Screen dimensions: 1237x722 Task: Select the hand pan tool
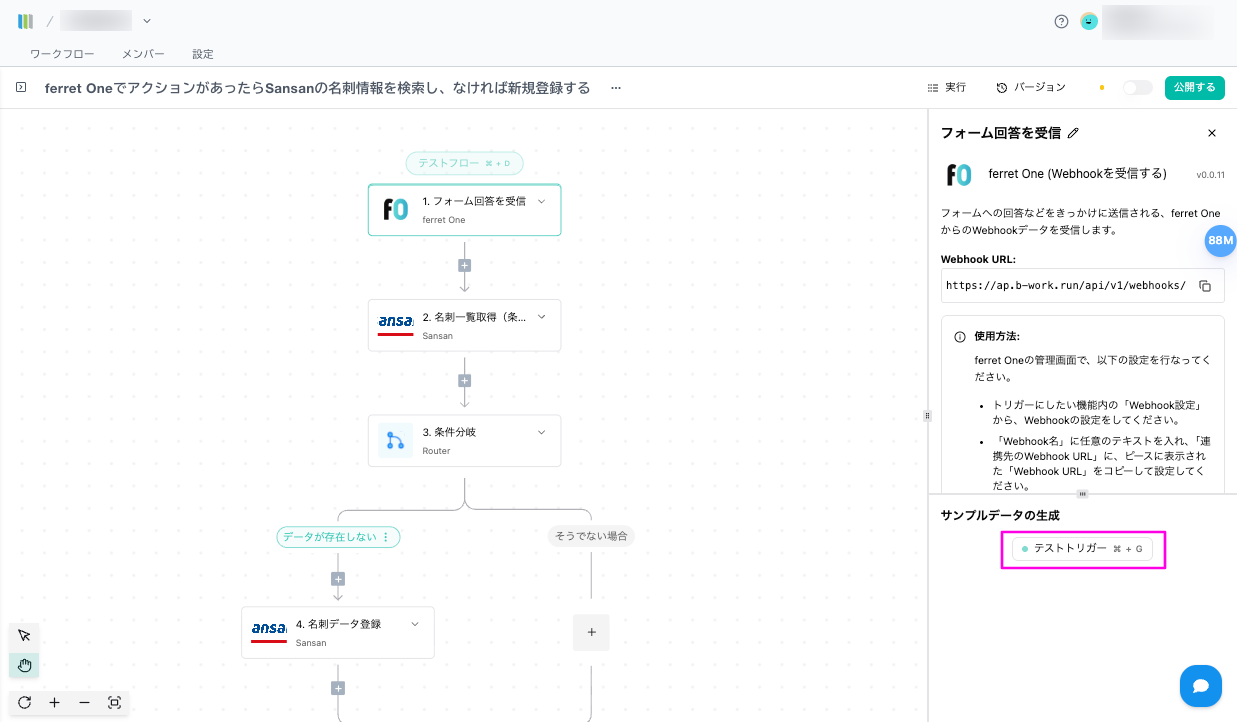(x=25, y=665)
